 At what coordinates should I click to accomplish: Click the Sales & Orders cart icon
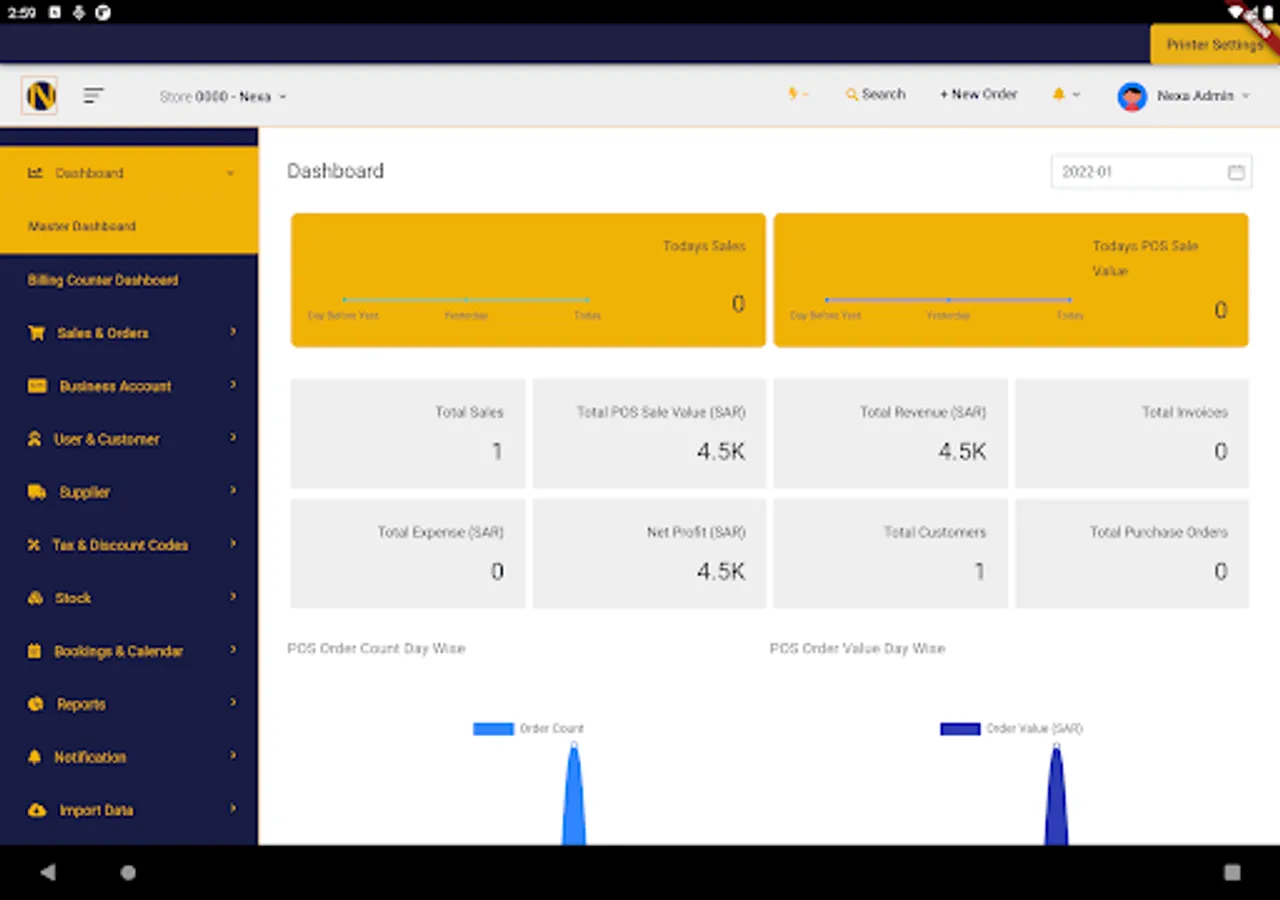(x=37, y=333)
